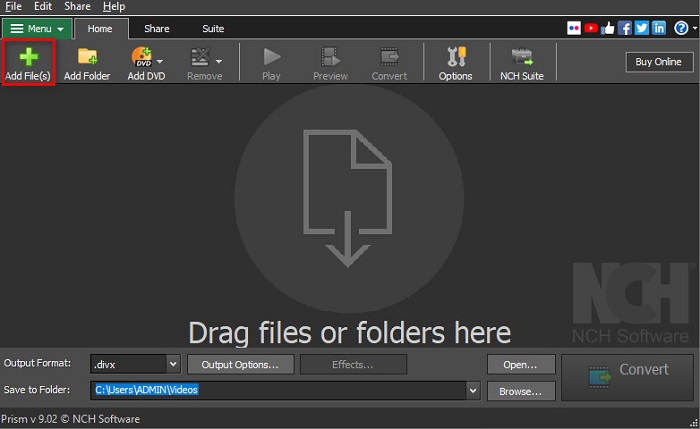Expand the Output Format .divx dropdown
This screenshot has height=429, width=700.
(172, 365)
